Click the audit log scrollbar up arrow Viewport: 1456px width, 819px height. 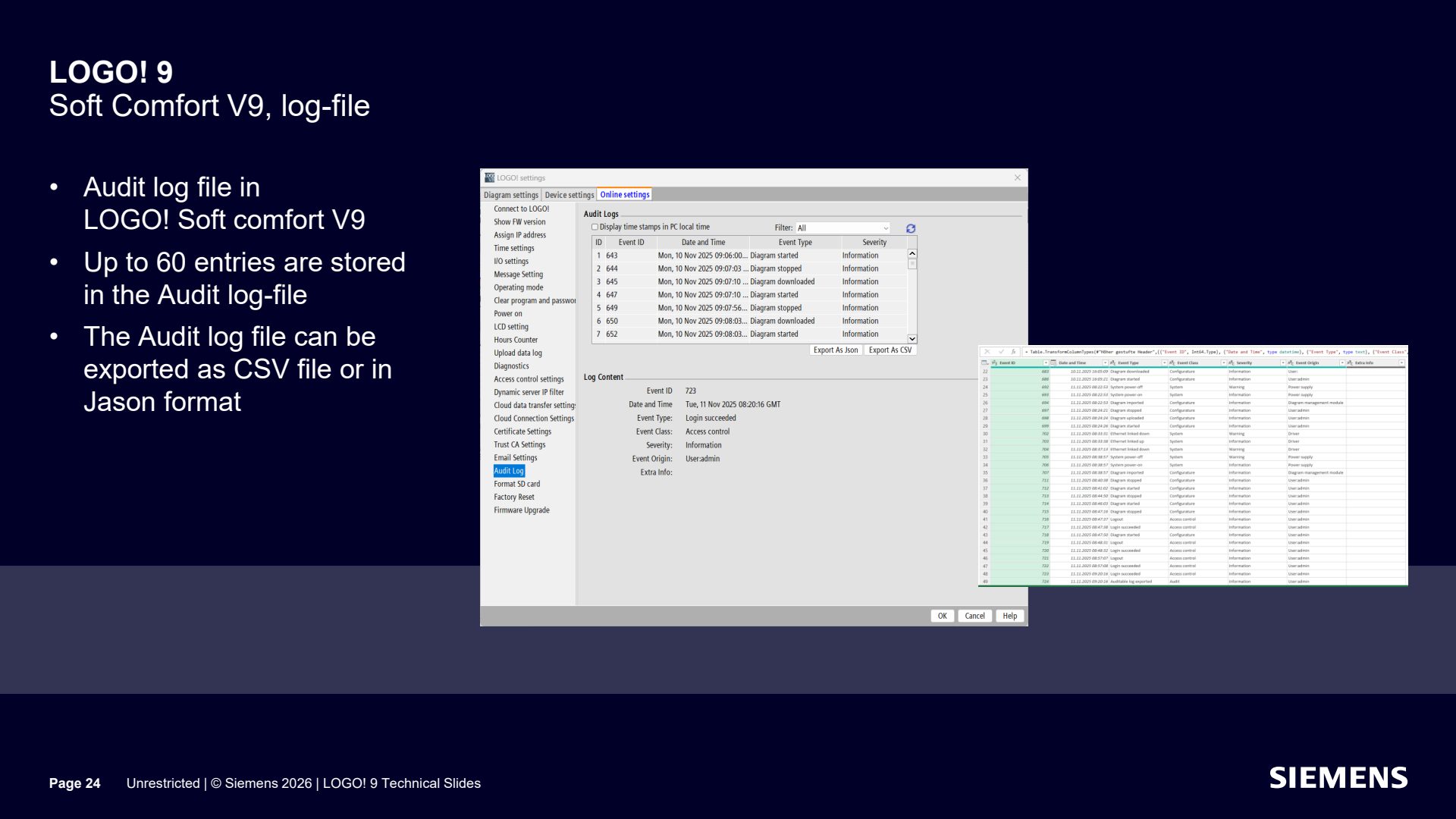[912, 254]
